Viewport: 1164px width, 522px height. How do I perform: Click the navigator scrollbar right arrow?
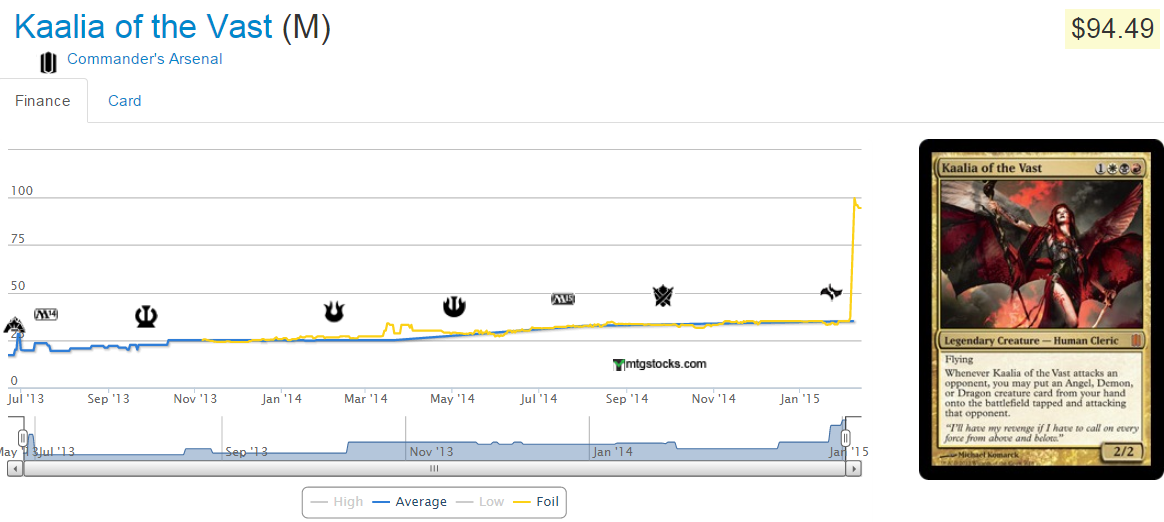point(853,468)
